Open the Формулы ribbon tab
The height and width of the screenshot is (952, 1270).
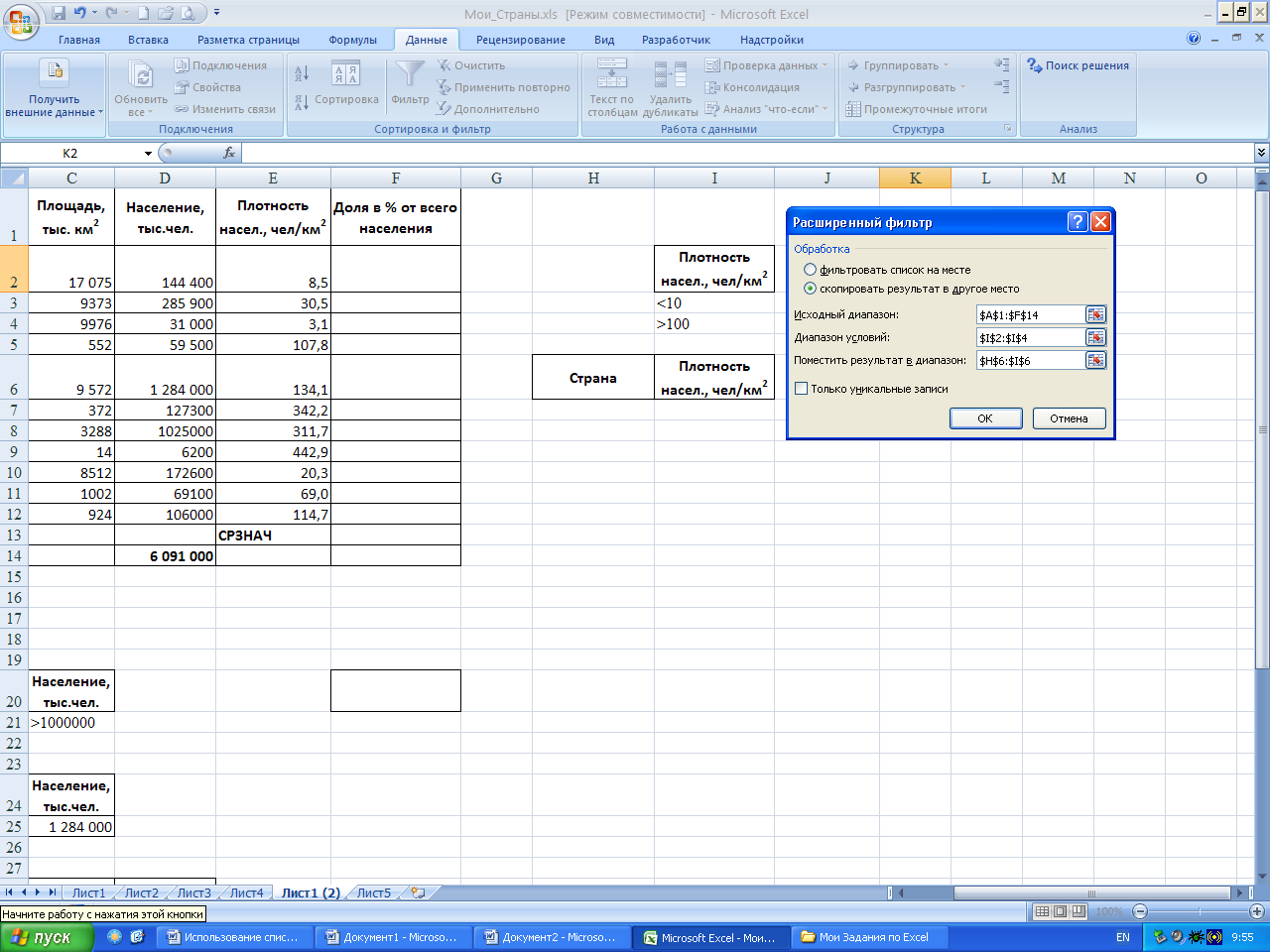pyautogui.click(x=353, y=40)
